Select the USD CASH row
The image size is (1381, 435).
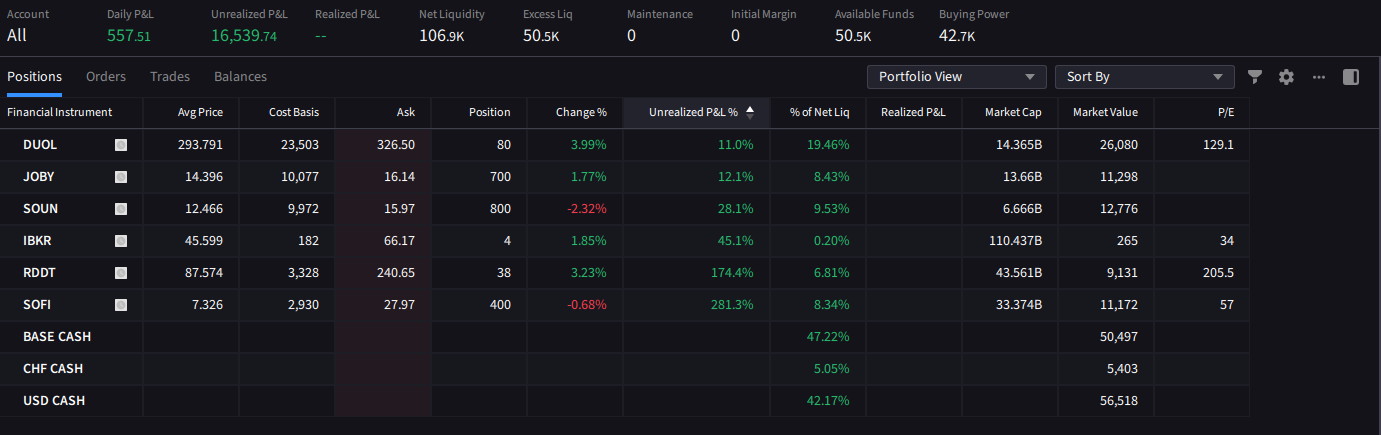(x=625, y=401)
